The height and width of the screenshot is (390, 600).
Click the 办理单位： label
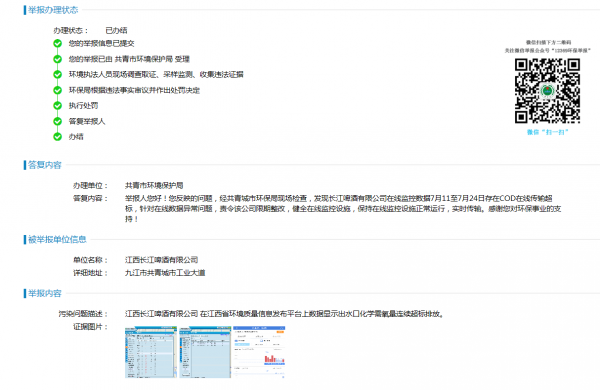(90, 186)
